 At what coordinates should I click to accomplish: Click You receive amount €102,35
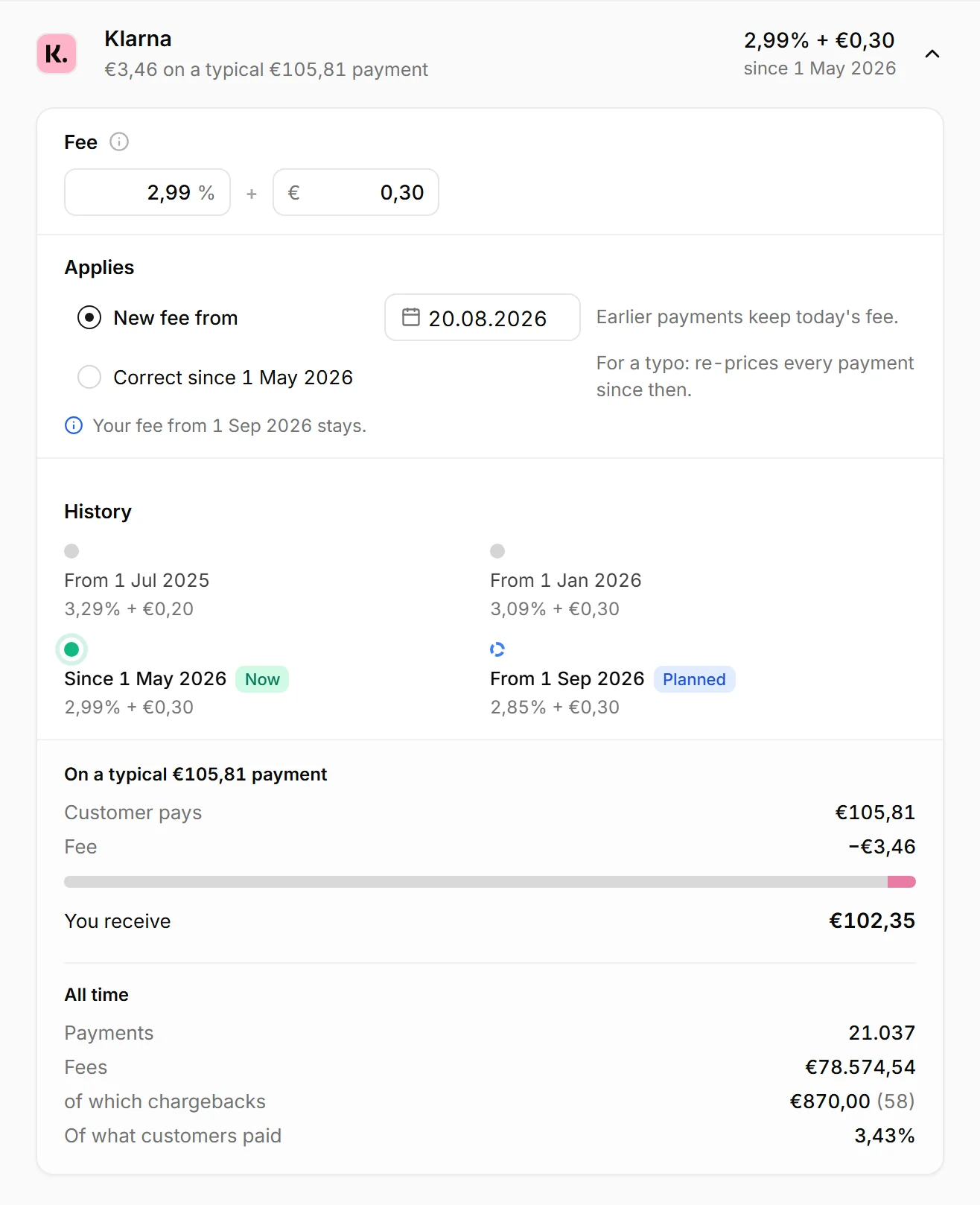(x=872, y=921)
